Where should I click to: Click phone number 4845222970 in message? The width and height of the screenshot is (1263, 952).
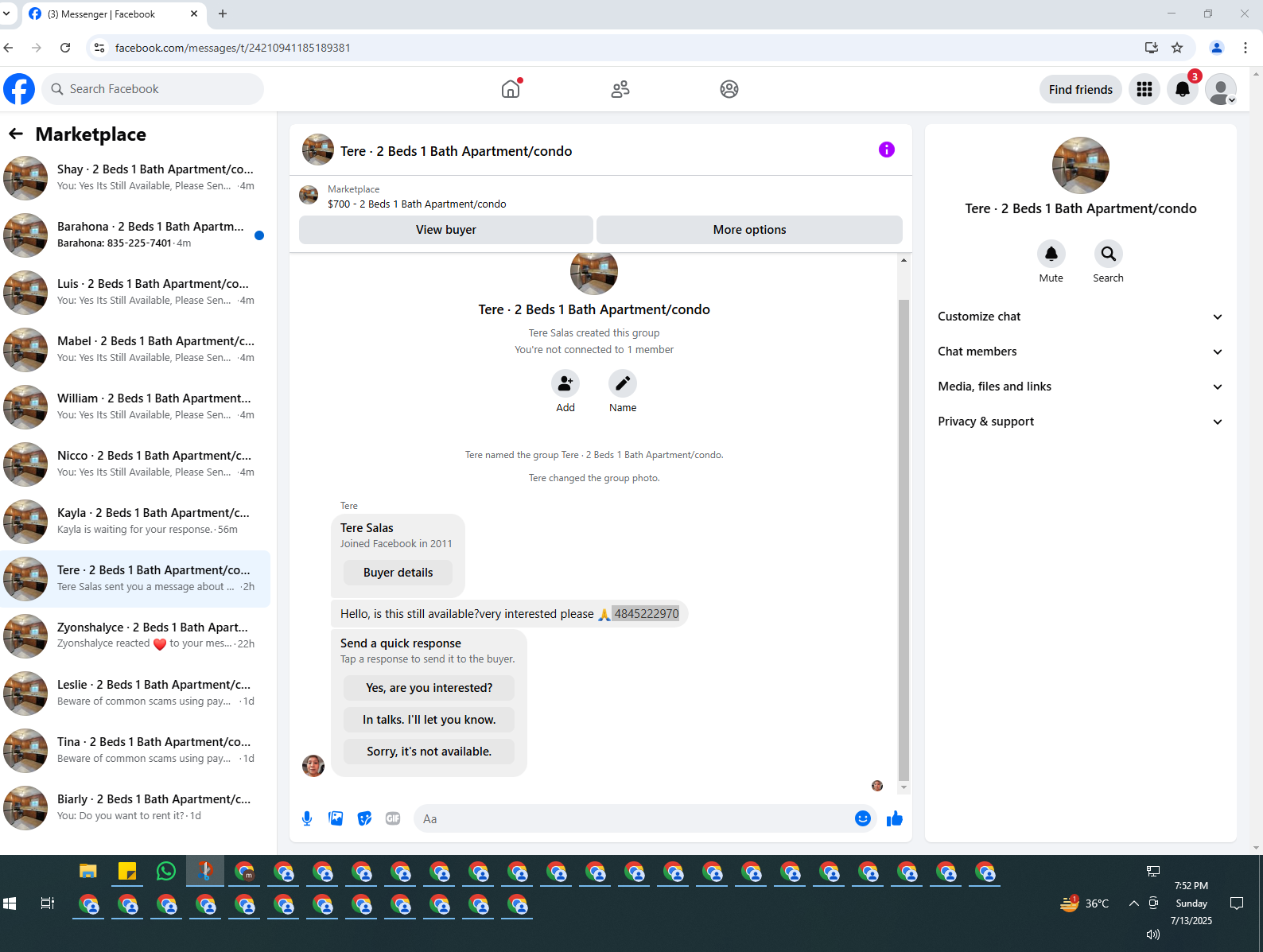pos(647,614)
